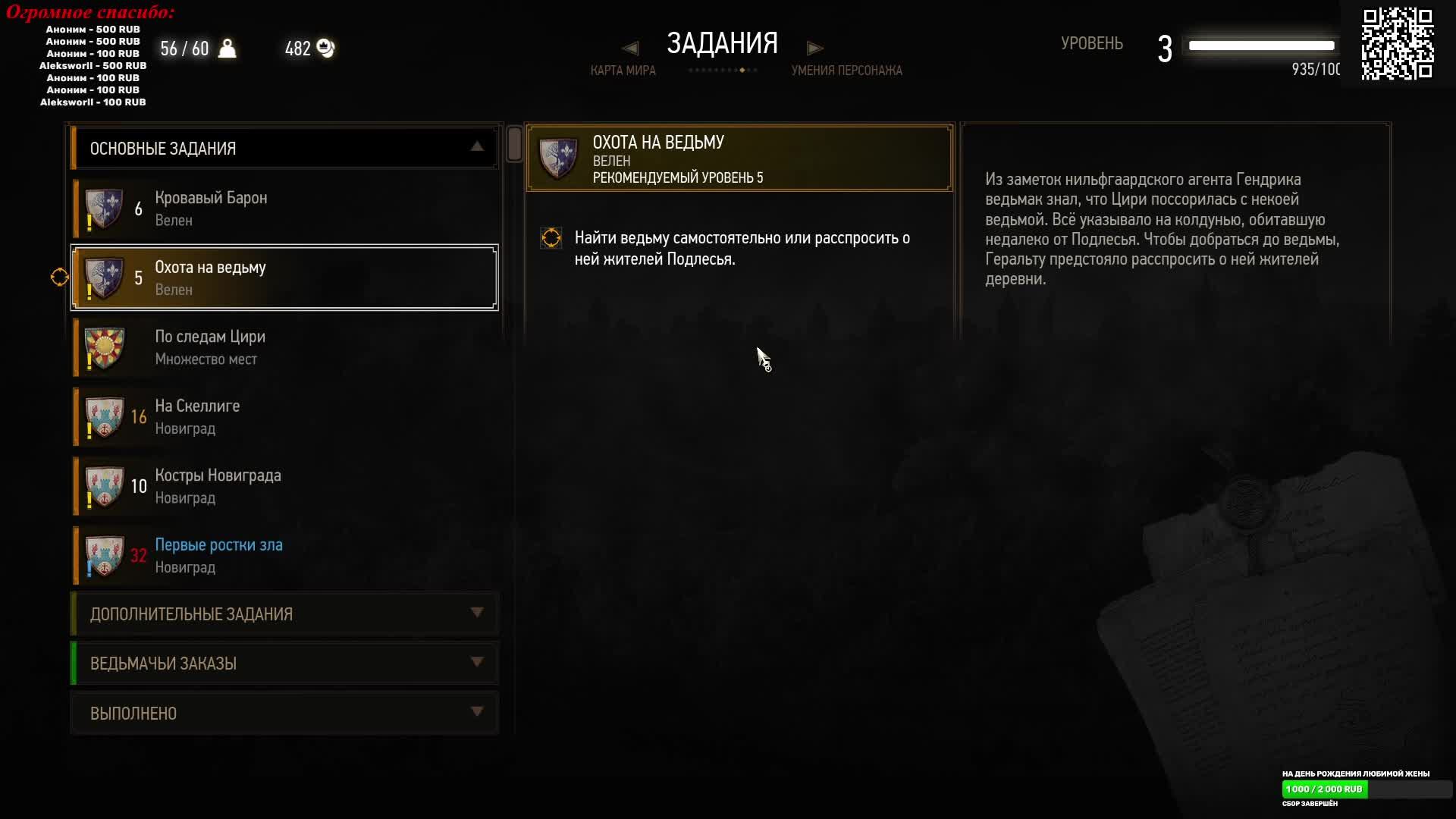Click the По следам Цири sun shield icon
Viewport: 1456px width, 819px height.
[104, 347]
